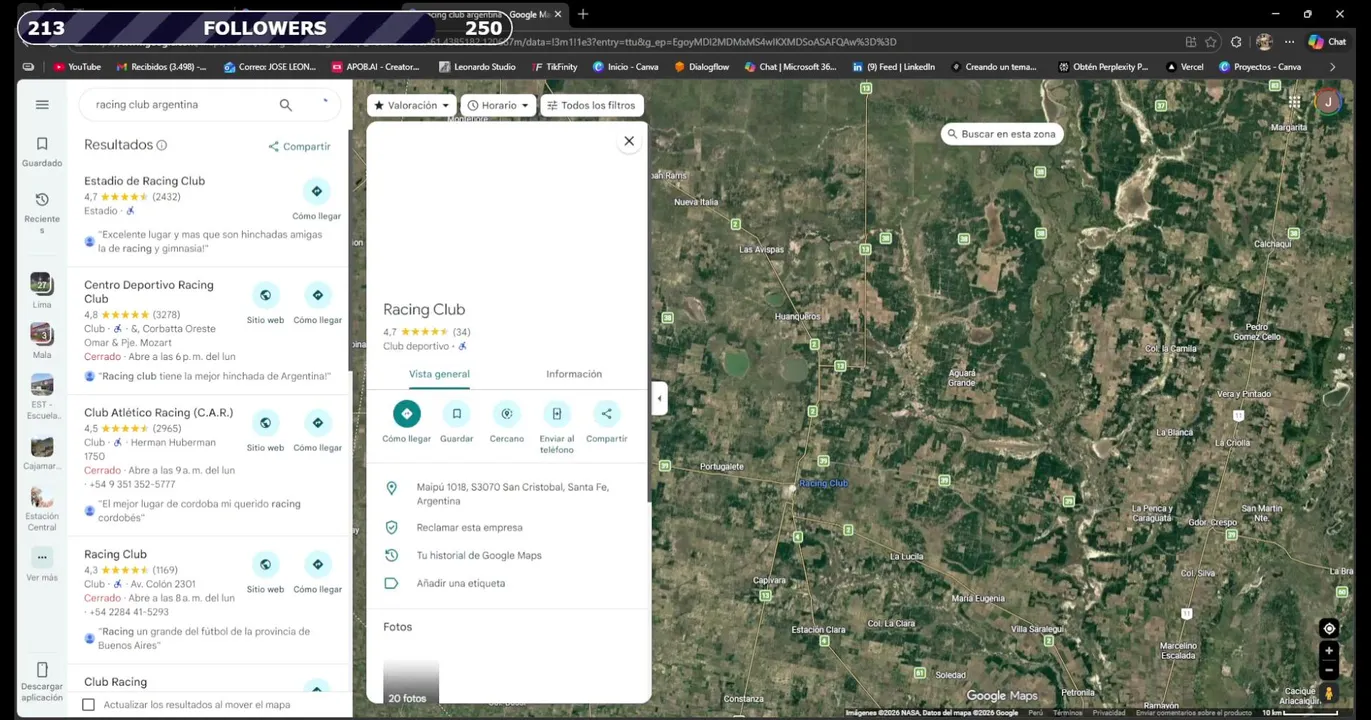The width and height of the screenshot is (1371, 720).
Task: Open the Horario filter dropdown
Action: coord(498,105)
